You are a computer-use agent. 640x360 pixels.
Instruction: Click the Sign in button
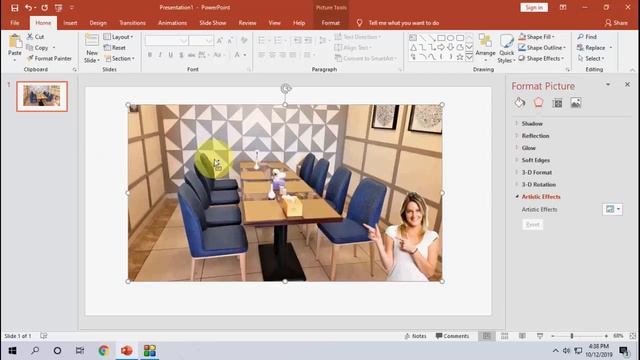534,7
